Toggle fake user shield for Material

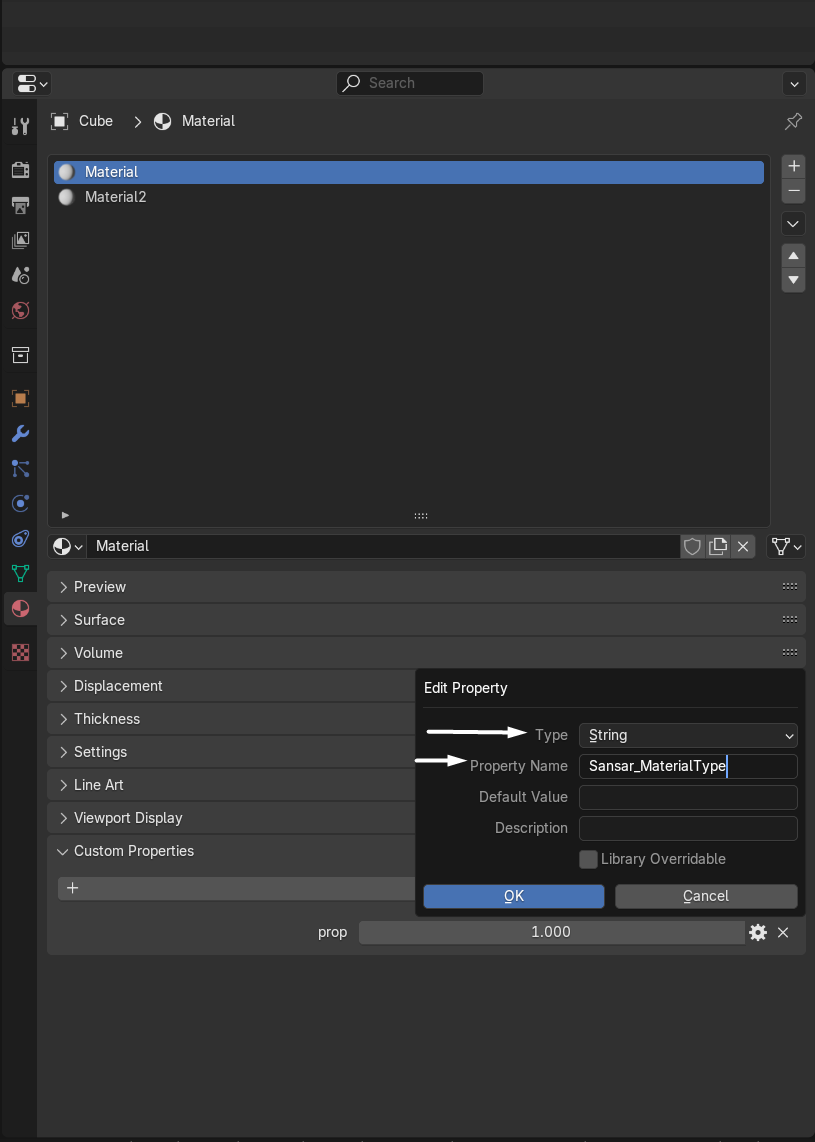692,546
